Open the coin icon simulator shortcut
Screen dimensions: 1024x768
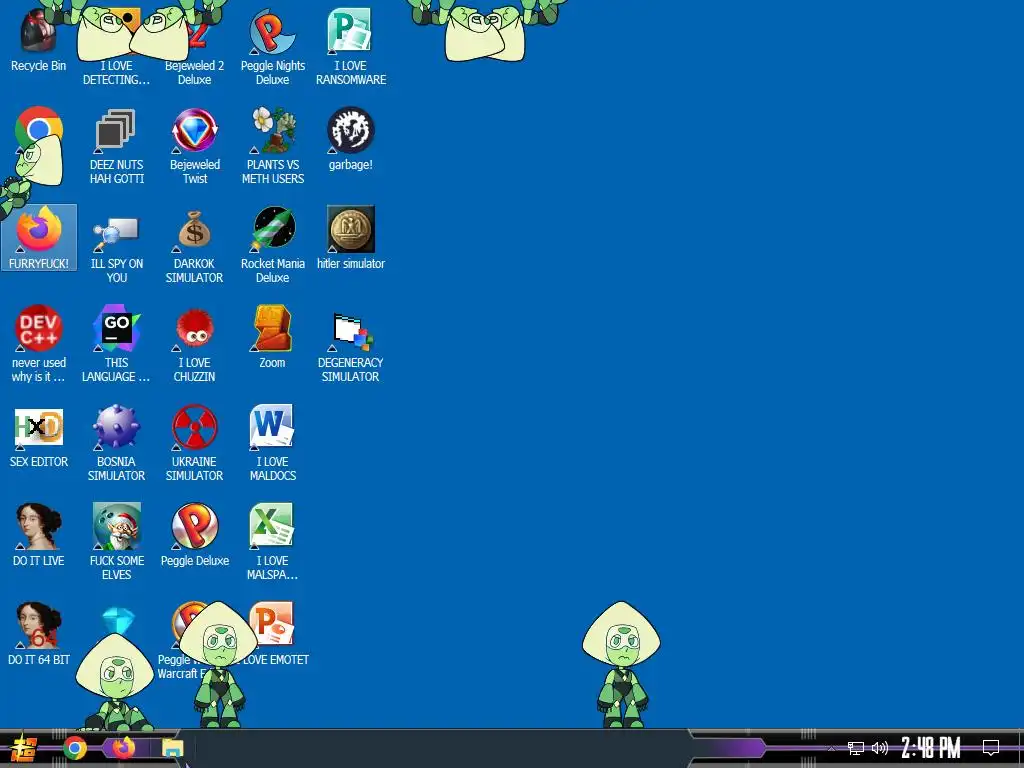pyautogui.click(x=351, y=238)
